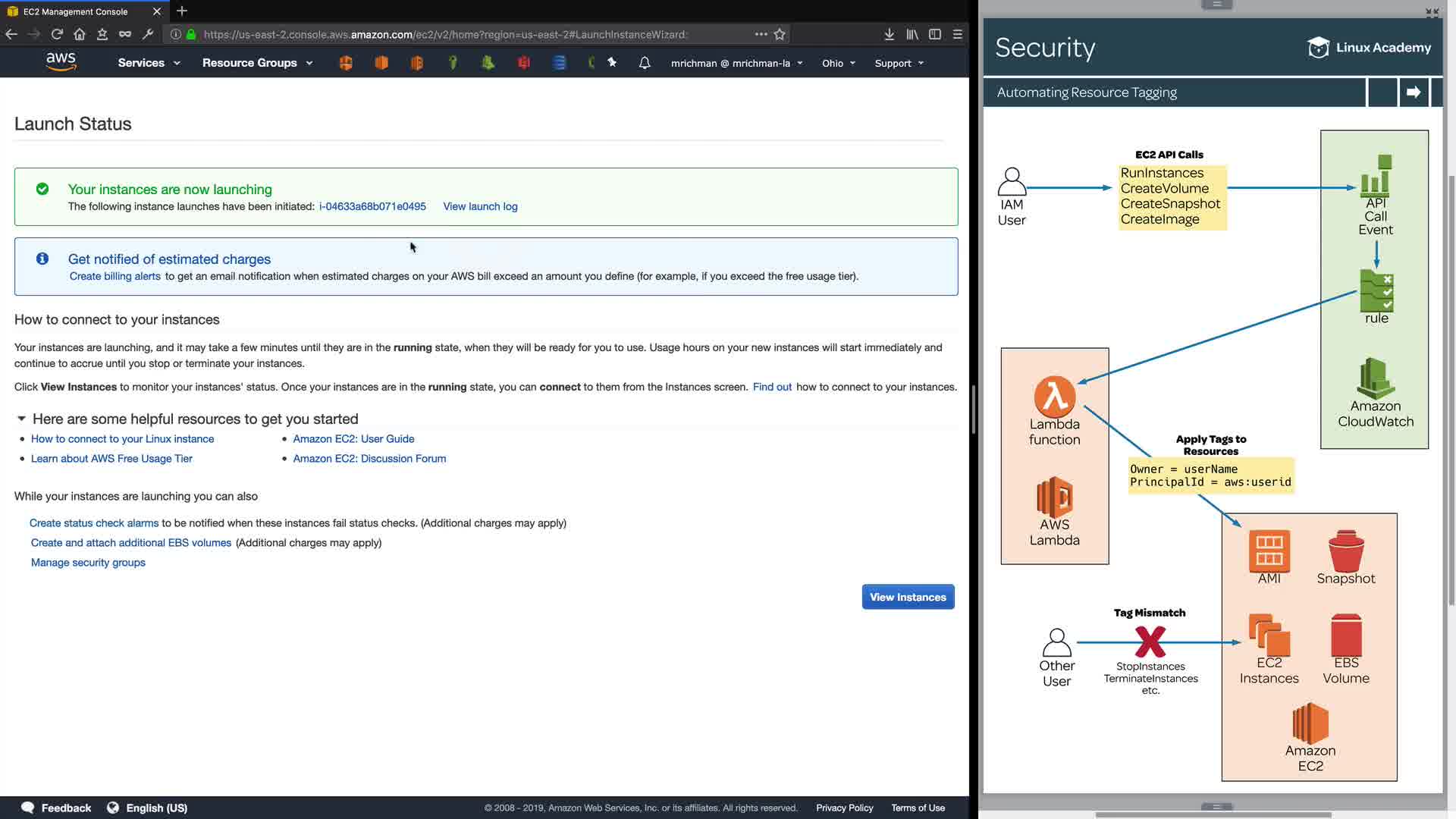The image size is (1456, 819).
Task: Open the notifications bell icon
Action: [x=645, y=63]
